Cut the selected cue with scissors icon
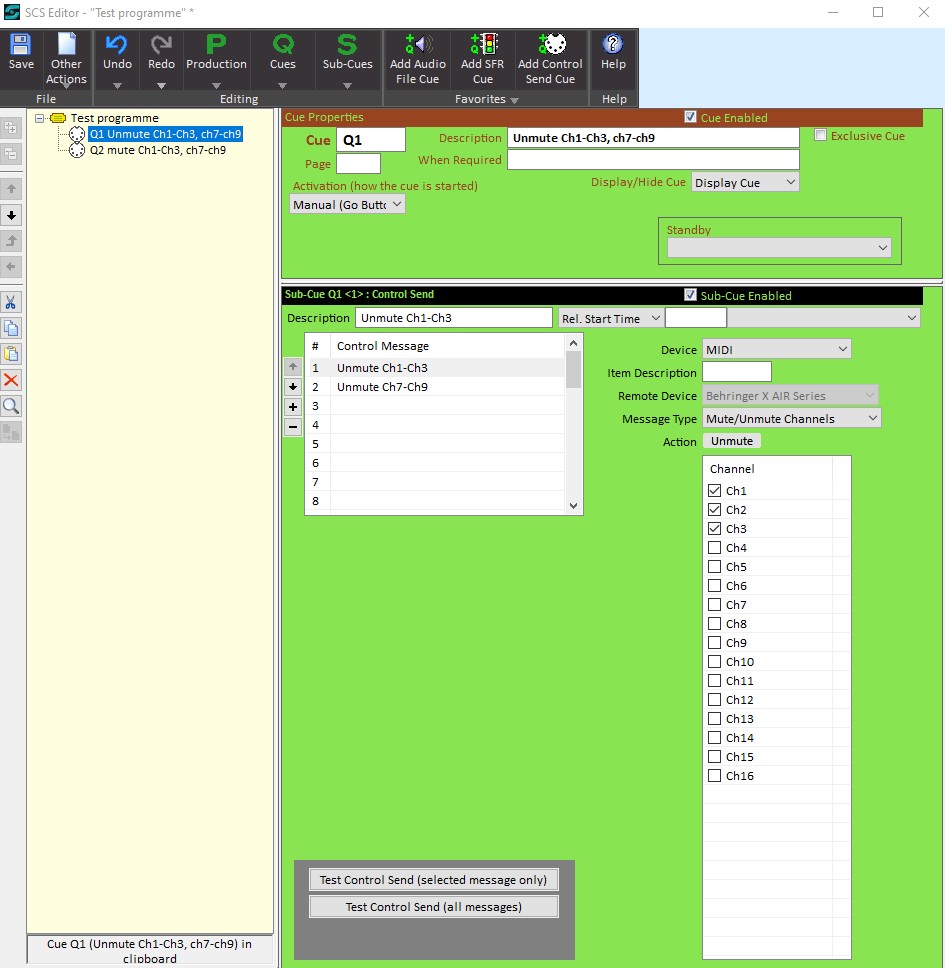The width and height of the screenshot is (945, 968). click(12, 302)
